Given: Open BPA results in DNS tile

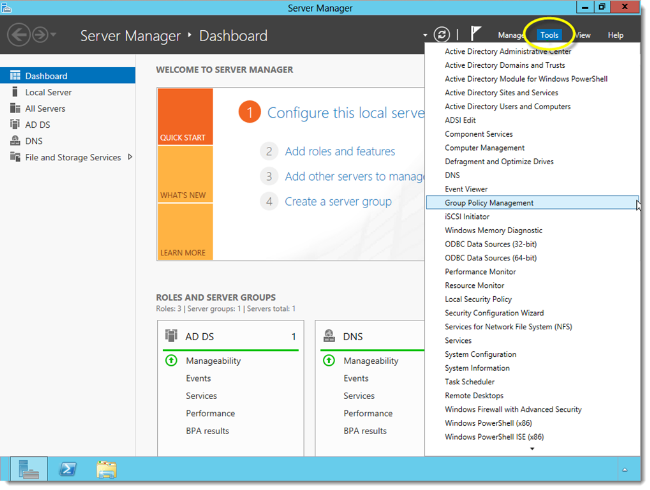Looking at the screenshot, I should pyautogui.click(x=365, y=431).
